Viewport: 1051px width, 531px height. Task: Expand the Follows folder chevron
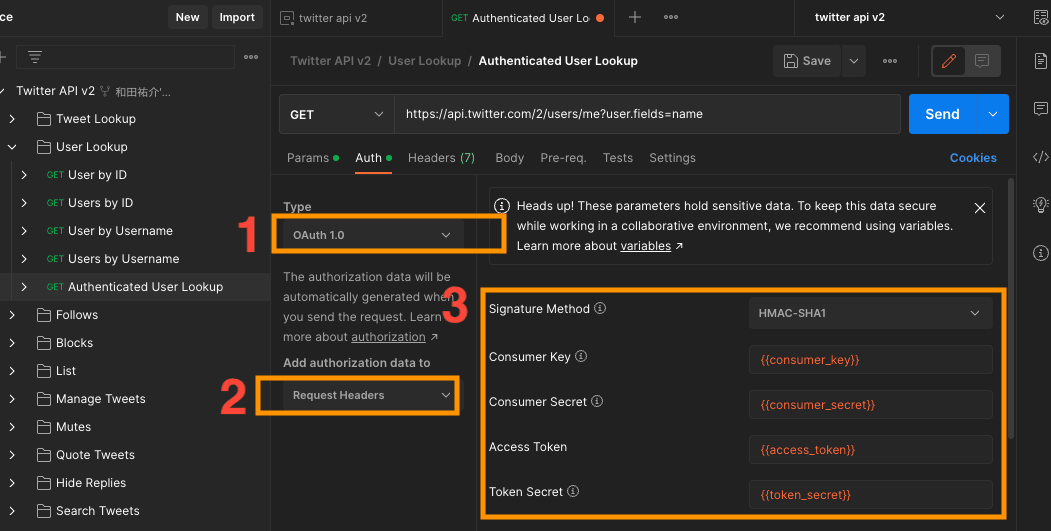click(12, 315)
